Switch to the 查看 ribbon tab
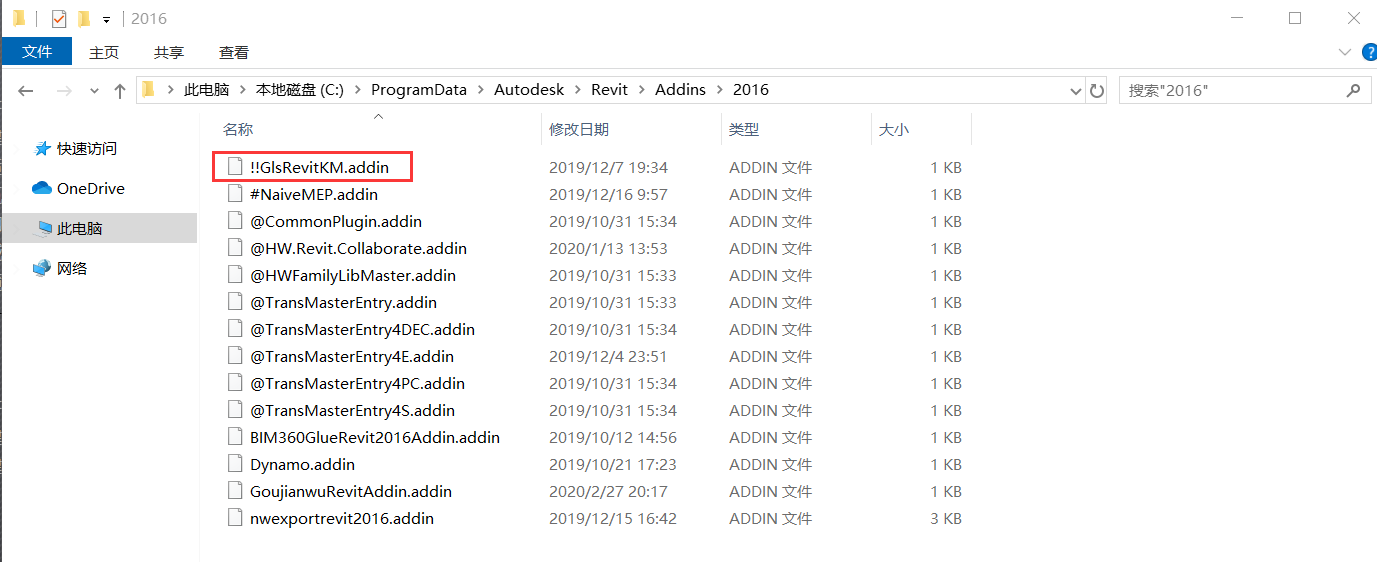Viewport: 1377px width, 562px height. [x=234, y=52]
